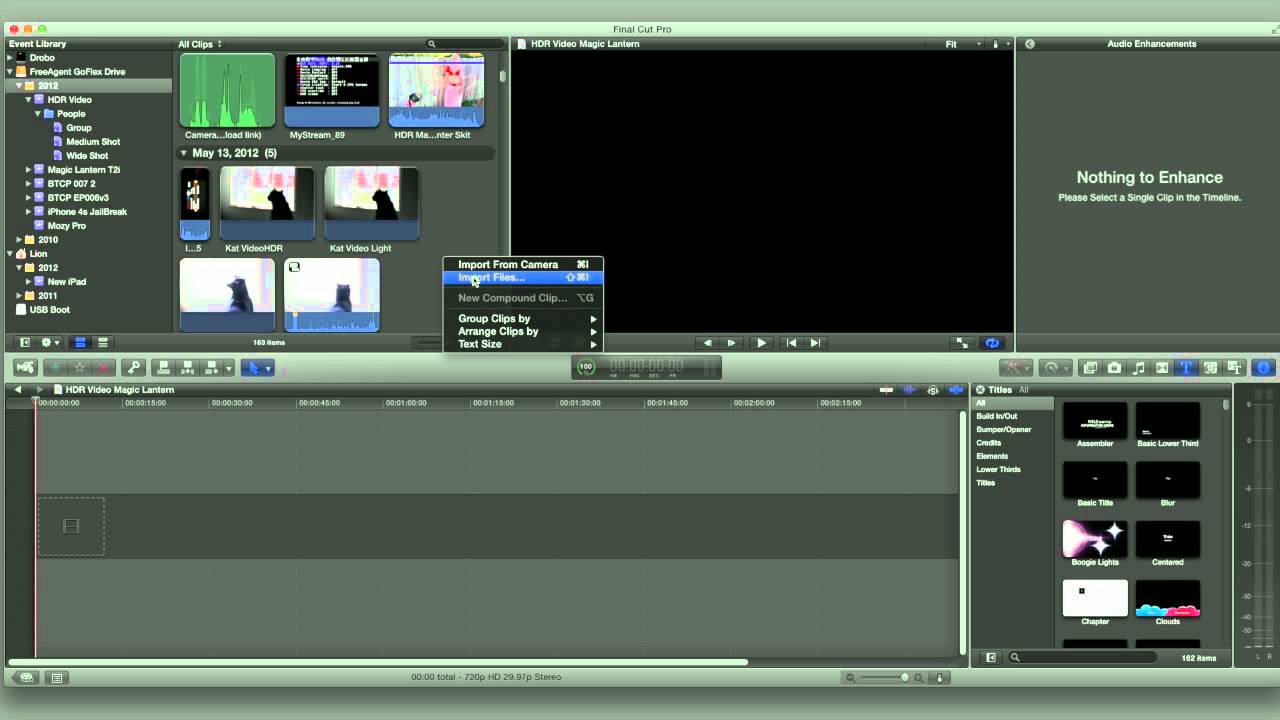Mark clip as Favorite with green star

(x=55, y=368)
